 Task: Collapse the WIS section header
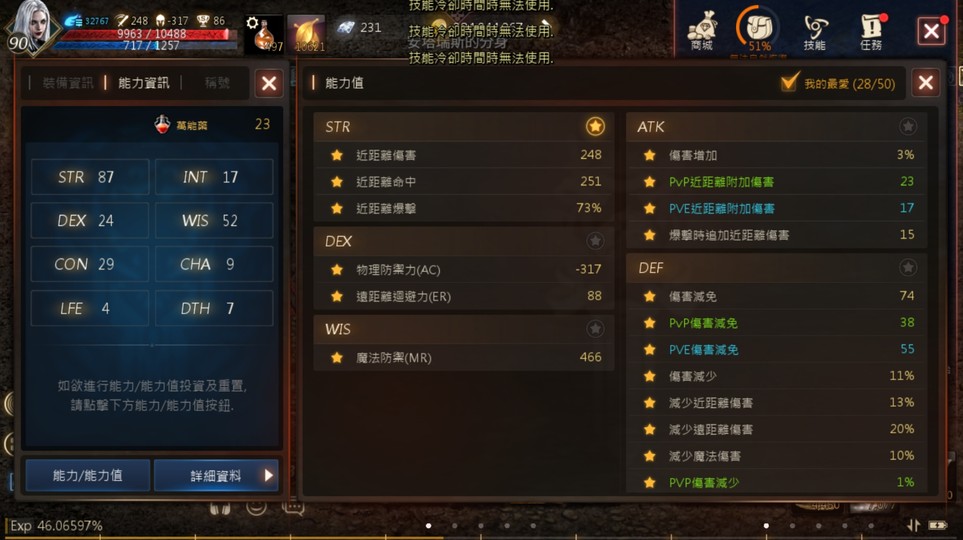pyautogui.click(x=464, y=329)
